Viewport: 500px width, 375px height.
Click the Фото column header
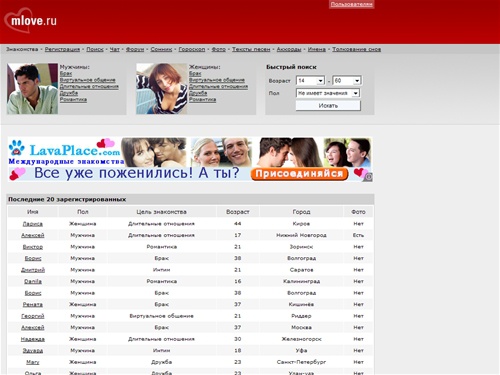[x=358, y=212]
